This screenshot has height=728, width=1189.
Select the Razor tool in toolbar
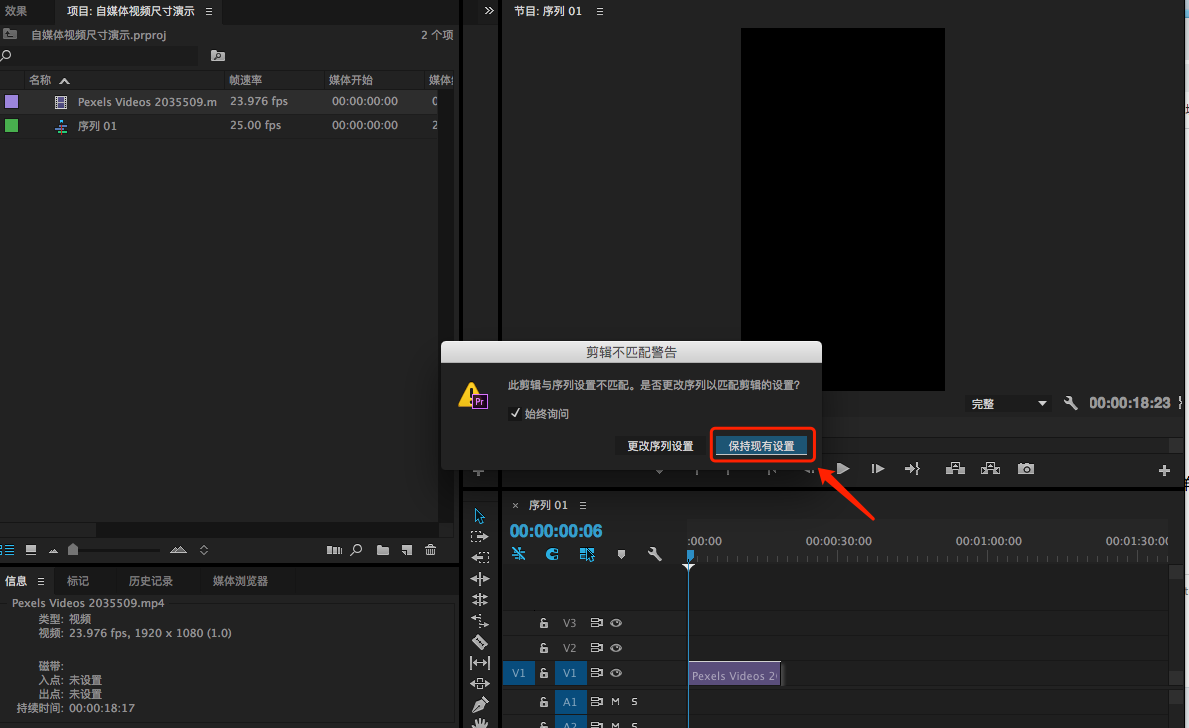(x=480, y=641)
